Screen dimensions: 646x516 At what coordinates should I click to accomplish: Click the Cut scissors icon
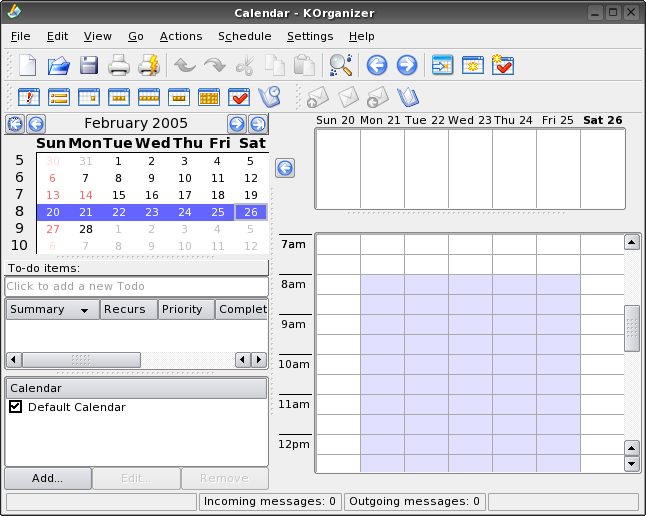click(x=245, y=65)
